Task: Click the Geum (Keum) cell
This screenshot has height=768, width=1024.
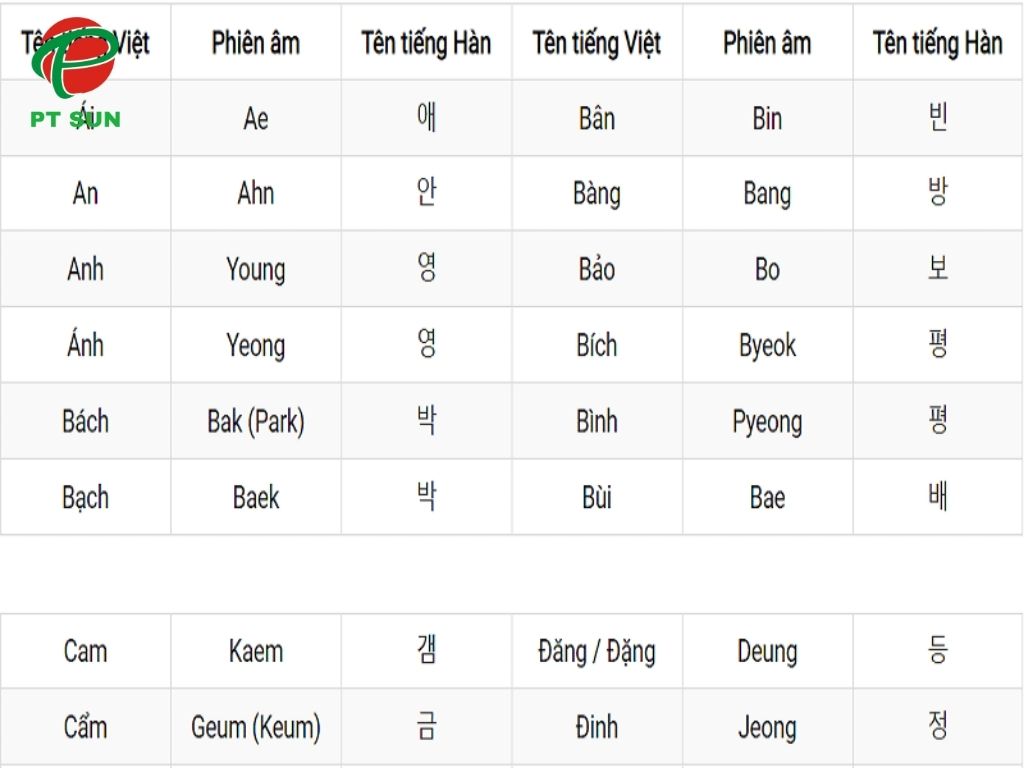Action: point(256,727)
